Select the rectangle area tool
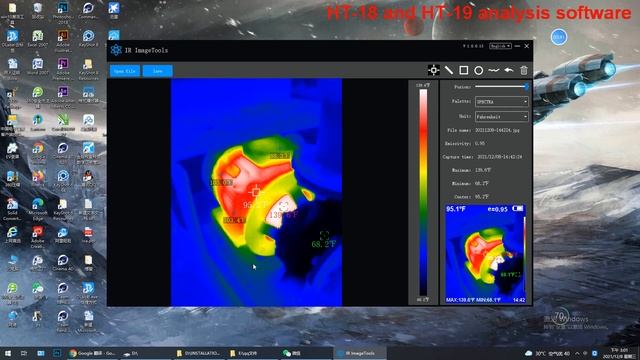 pos(464,70)
